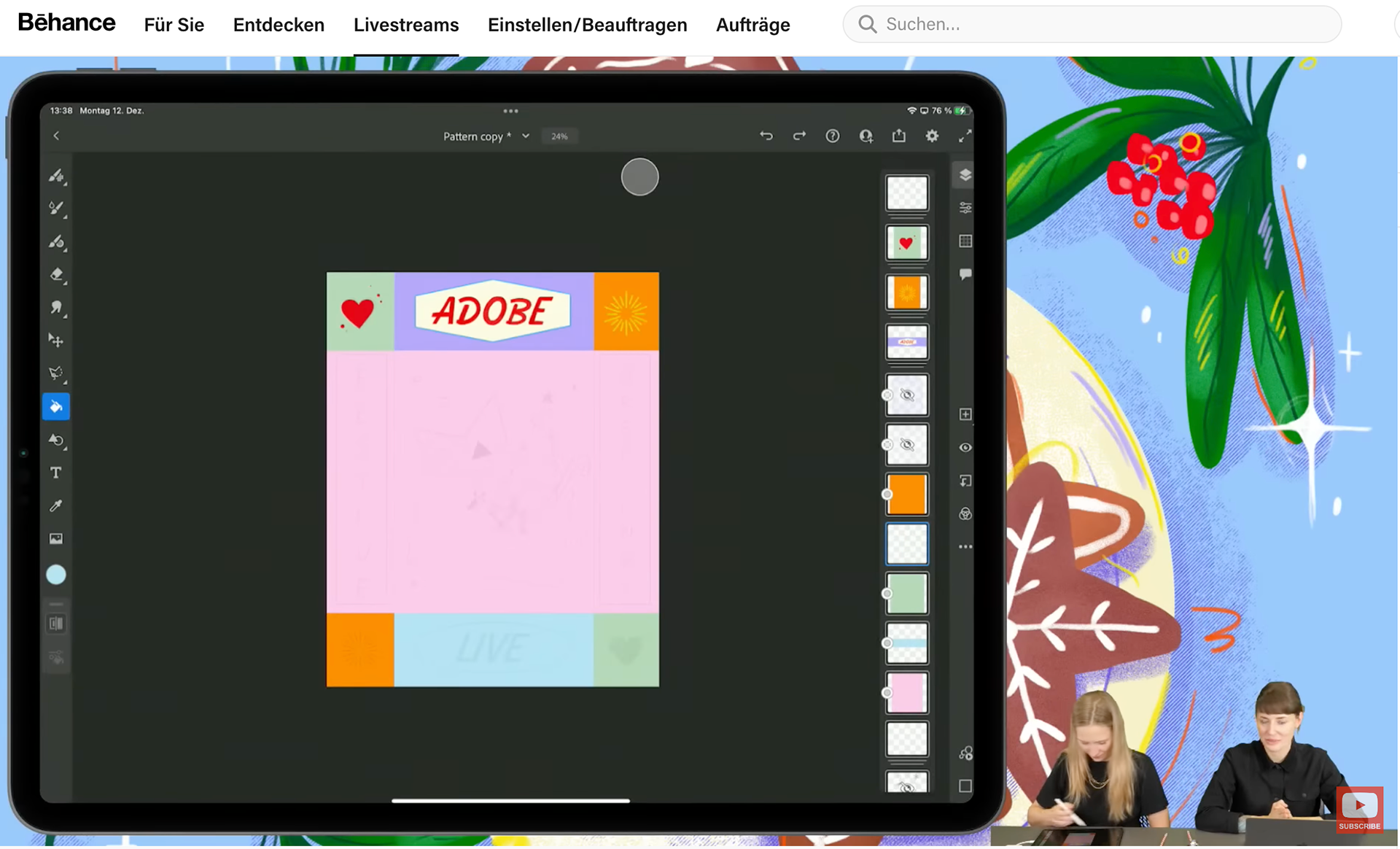Select the Move/Transform tool

click(x=56, y=341)
